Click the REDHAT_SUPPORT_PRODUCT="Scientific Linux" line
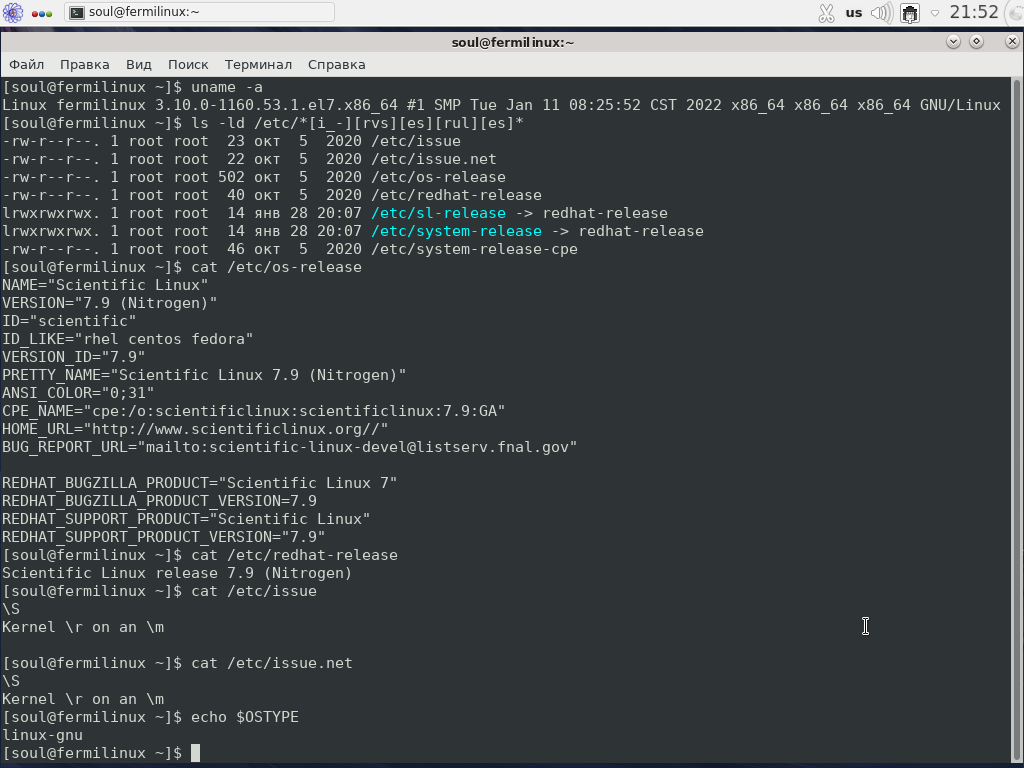Viewport: 1024px width, 768px height. [186, 519]
